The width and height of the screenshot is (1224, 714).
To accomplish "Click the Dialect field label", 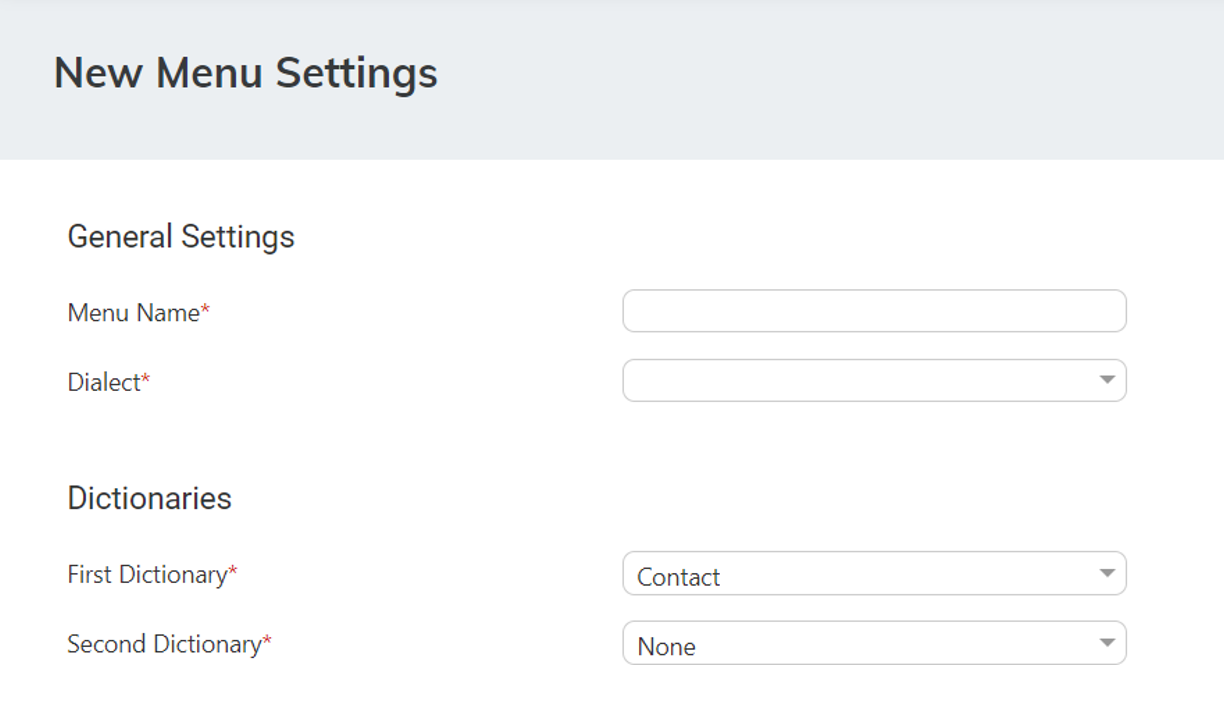I will tap(104, 382).
